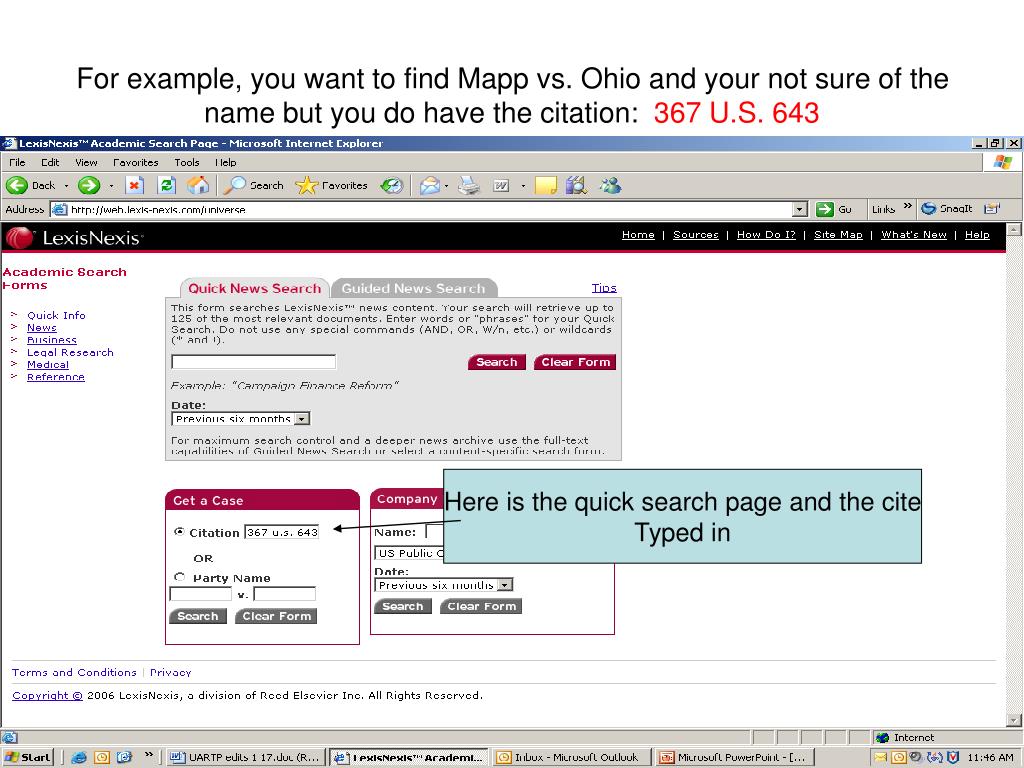Click the Privacy link

[170, 672]
